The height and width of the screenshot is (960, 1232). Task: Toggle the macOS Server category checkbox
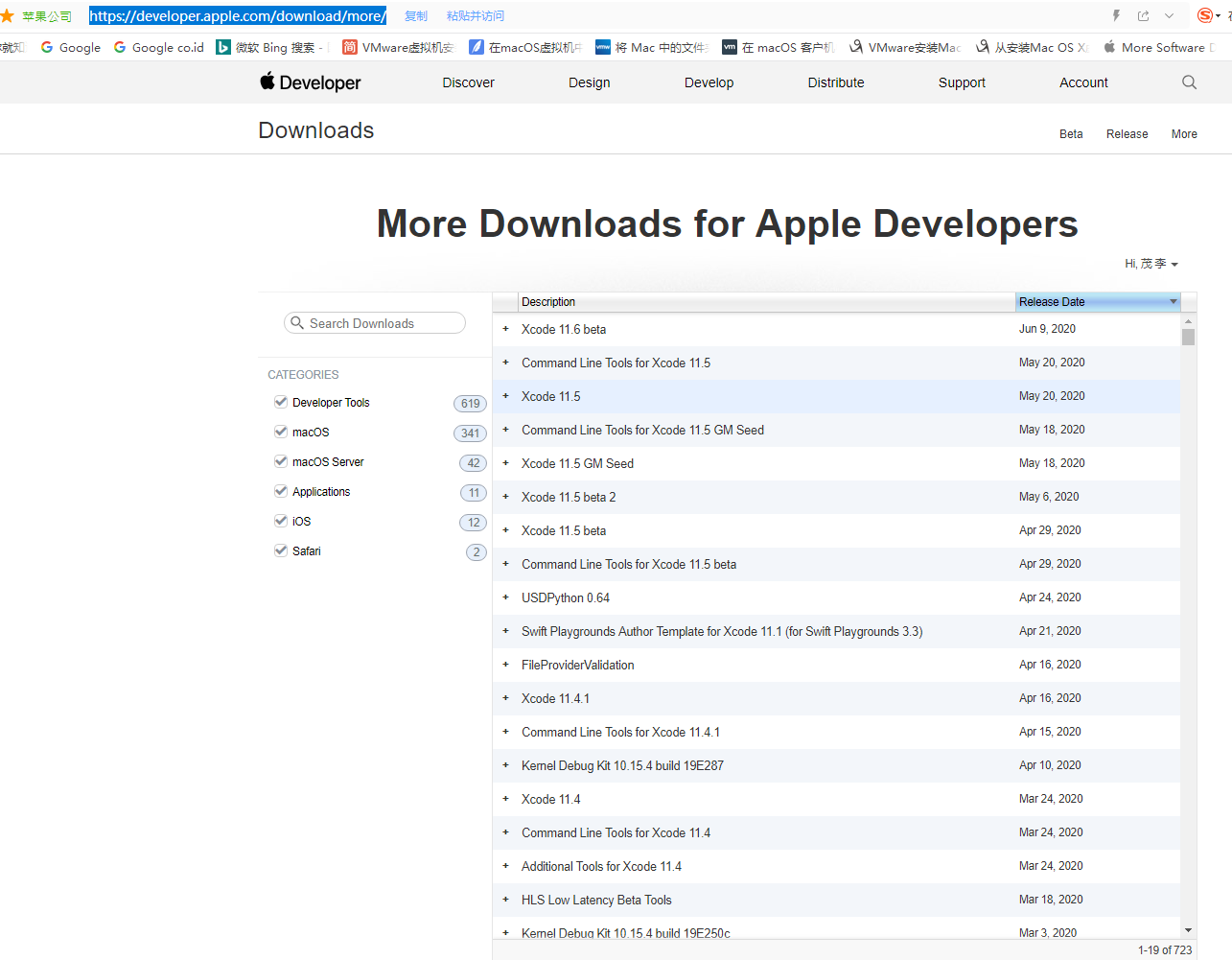(281, 461)
